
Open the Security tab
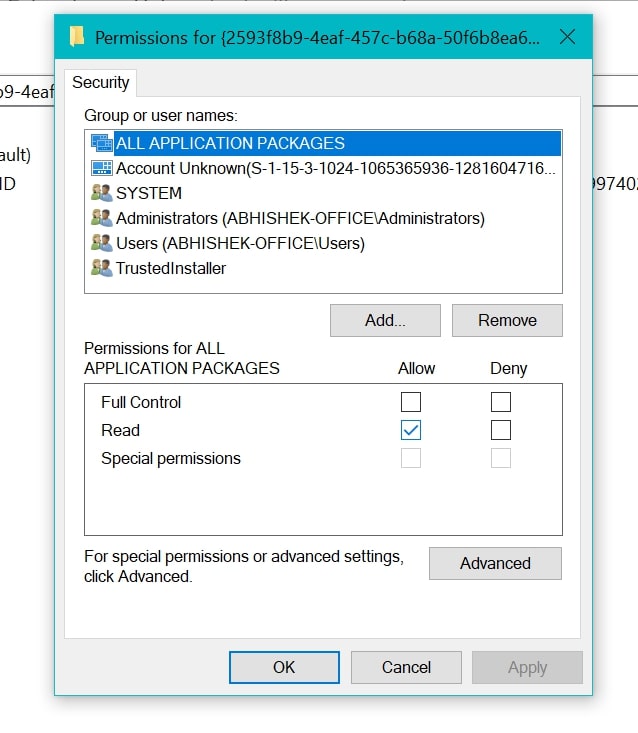[100, 83]
